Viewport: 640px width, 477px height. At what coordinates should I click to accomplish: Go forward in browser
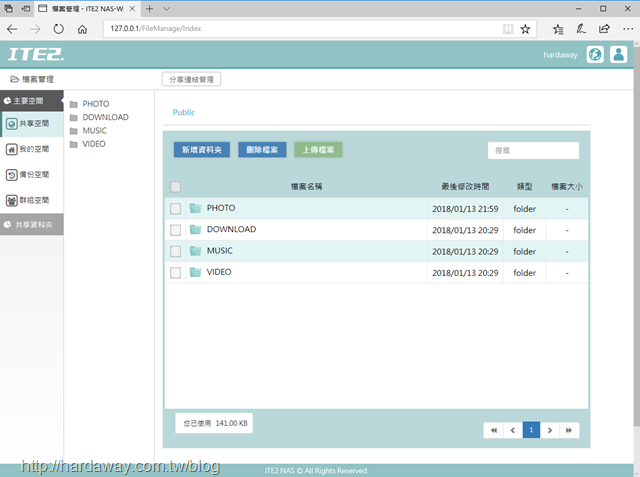[36, 29]
